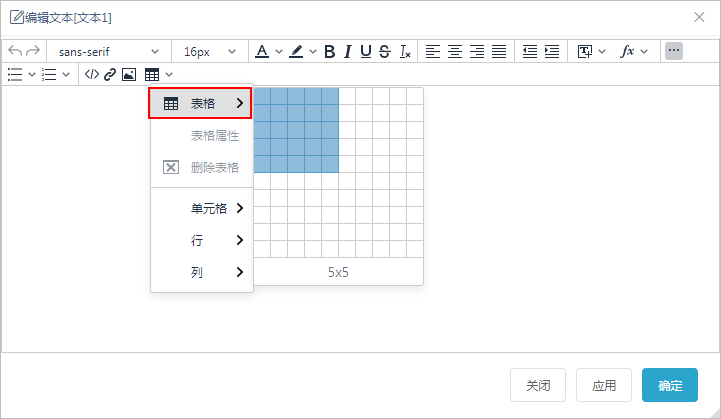Expand bullet list style options

[x=32, y=74]
